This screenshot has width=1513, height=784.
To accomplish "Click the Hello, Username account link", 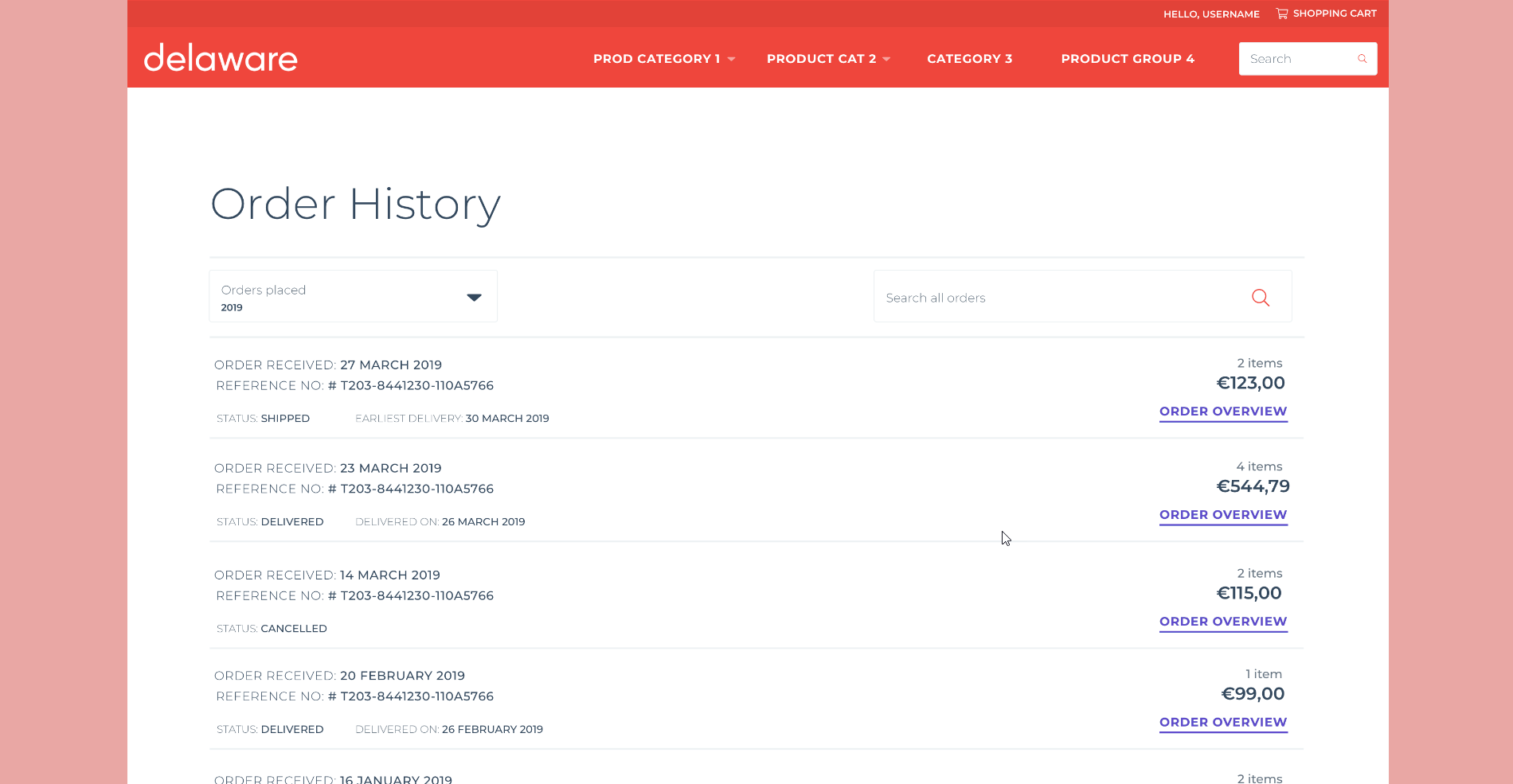I will (x=1210, y=14).
